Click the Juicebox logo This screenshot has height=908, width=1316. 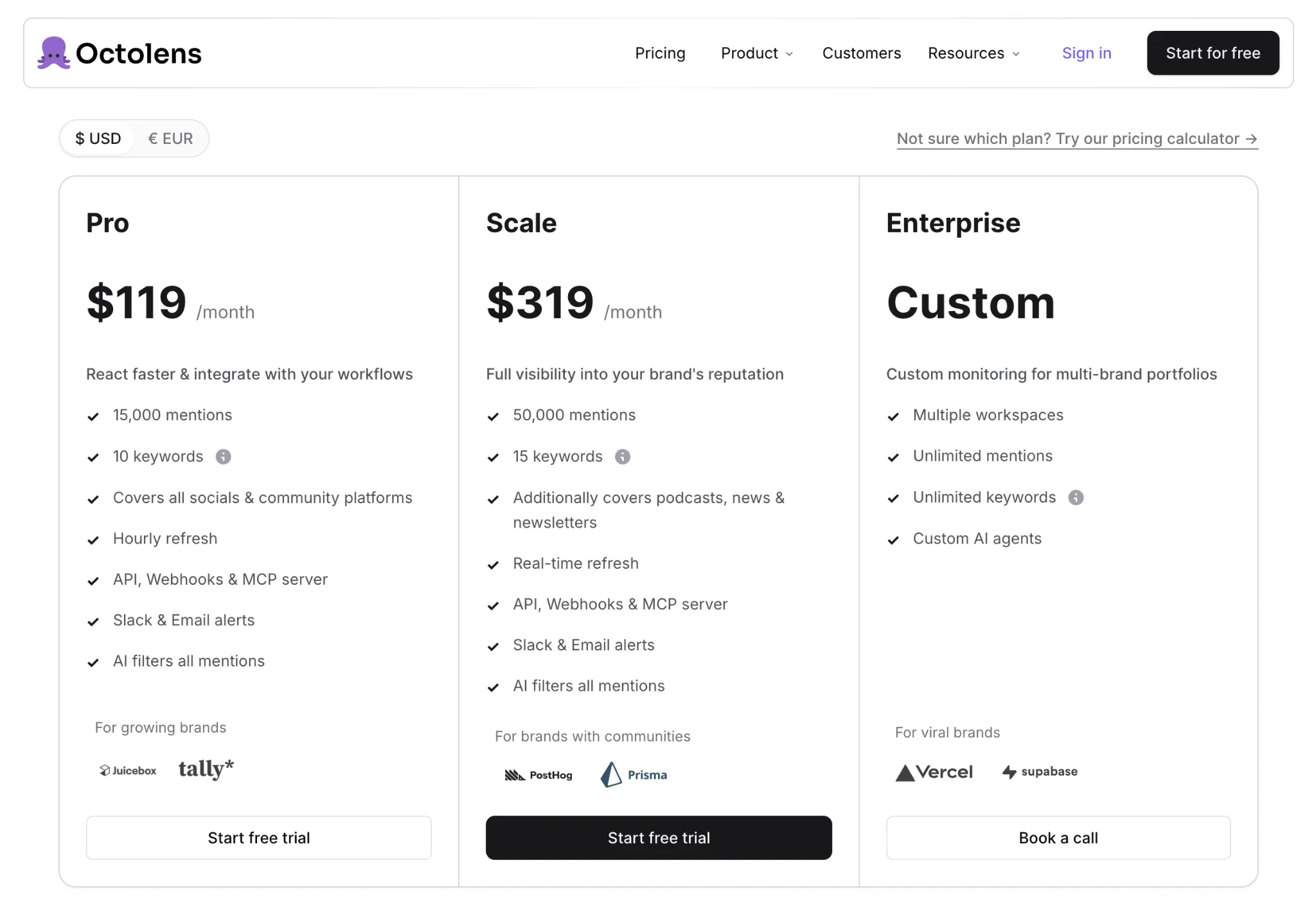click(x=128, y=770)
